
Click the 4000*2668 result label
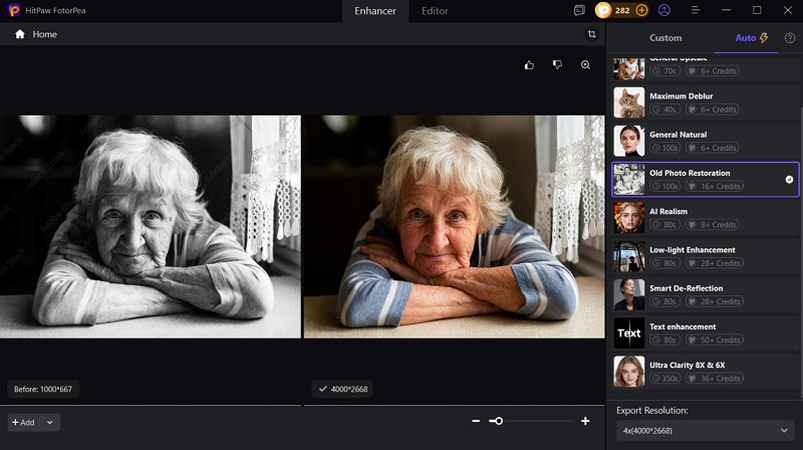(x=342, y=389)
